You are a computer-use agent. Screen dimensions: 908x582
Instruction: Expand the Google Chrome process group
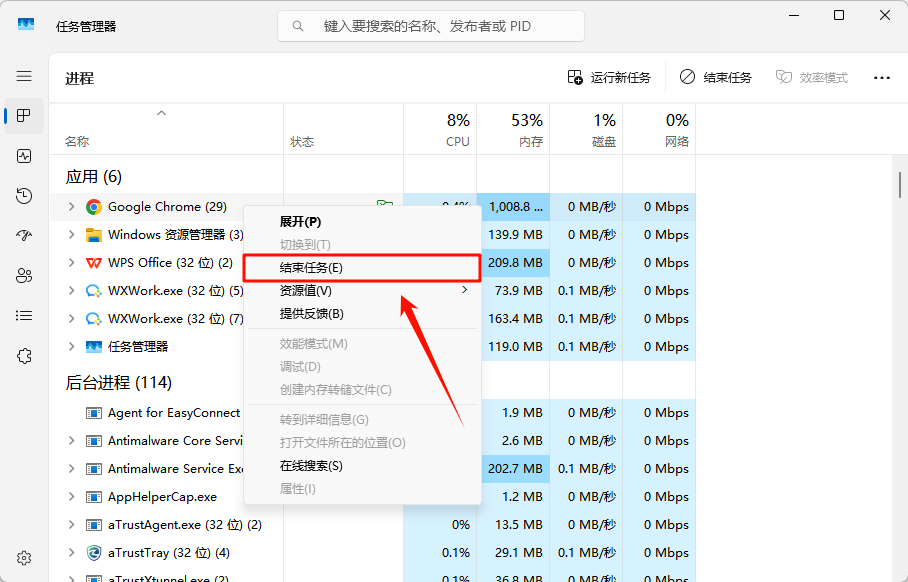click(x=71, y=207)
